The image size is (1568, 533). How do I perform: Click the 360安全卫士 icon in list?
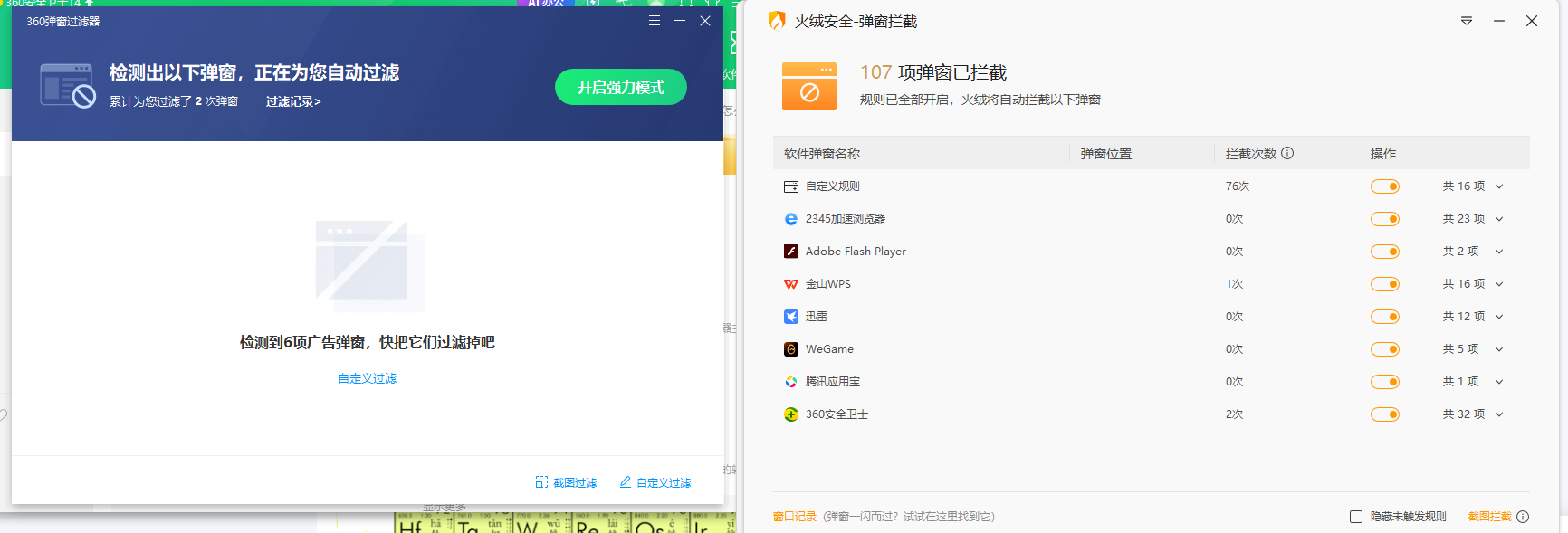tap(791, 414)
